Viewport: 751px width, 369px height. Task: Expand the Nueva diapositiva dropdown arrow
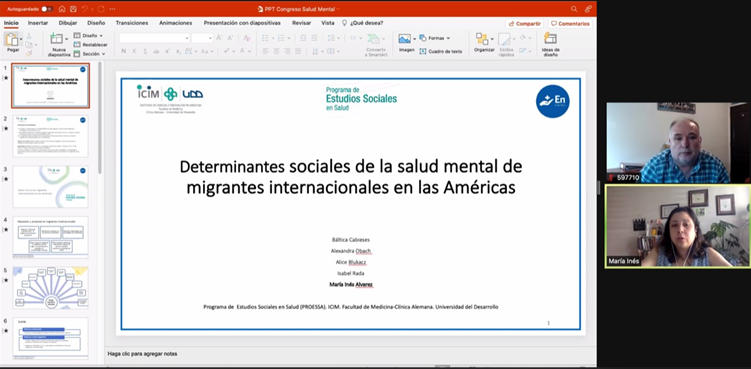[x=67, y=39]
